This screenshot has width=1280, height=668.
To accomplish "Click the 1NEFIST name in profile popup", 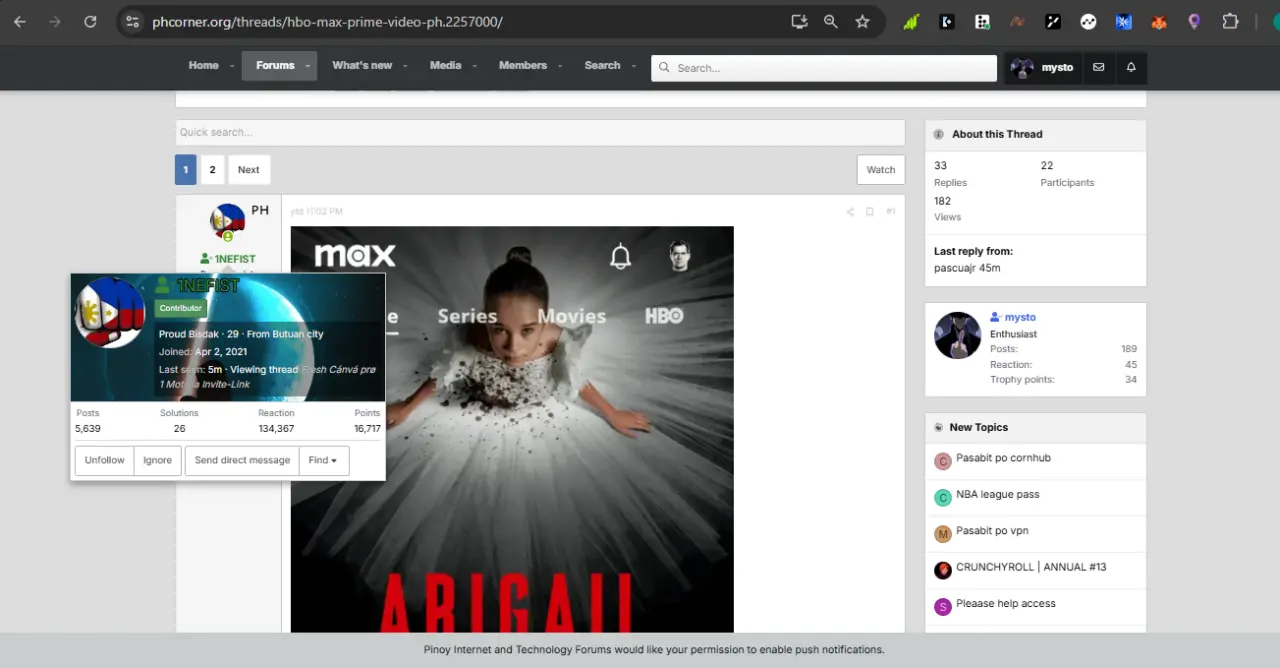I will 207,286.
